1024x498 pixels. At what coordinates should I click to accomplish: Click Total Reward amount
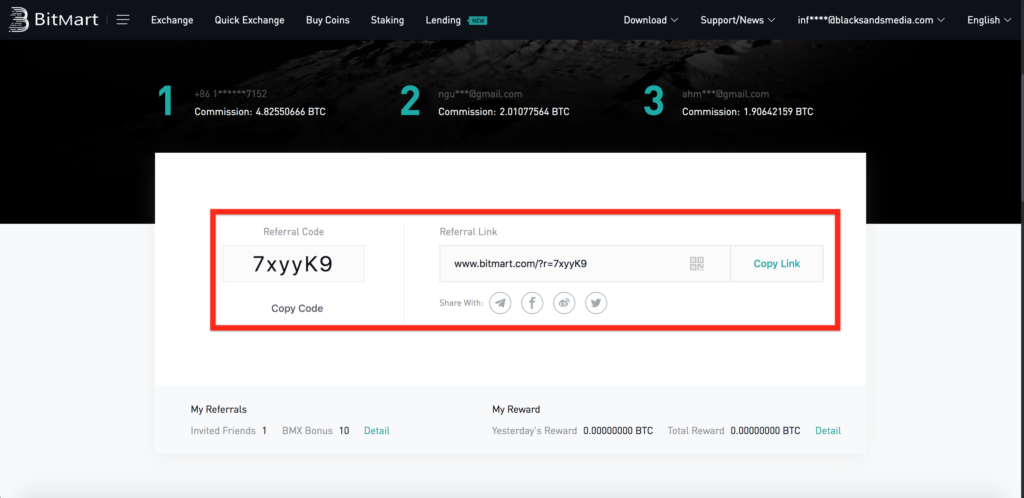point(765,431)
